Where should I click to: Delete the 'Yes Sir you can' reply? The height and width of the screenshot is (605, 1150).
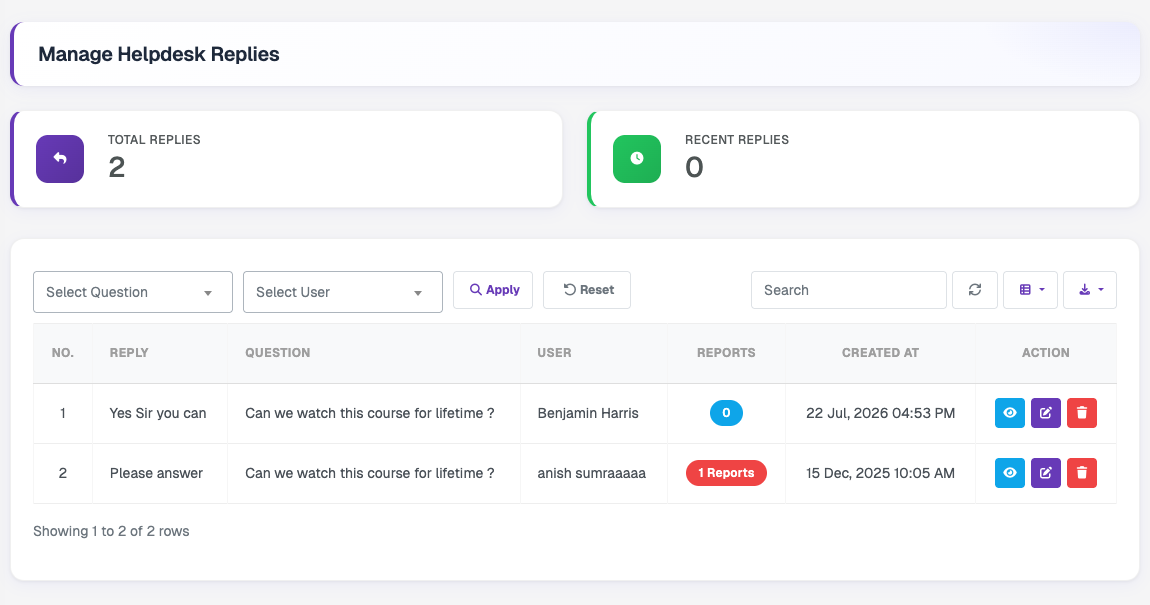(1082, 413)
